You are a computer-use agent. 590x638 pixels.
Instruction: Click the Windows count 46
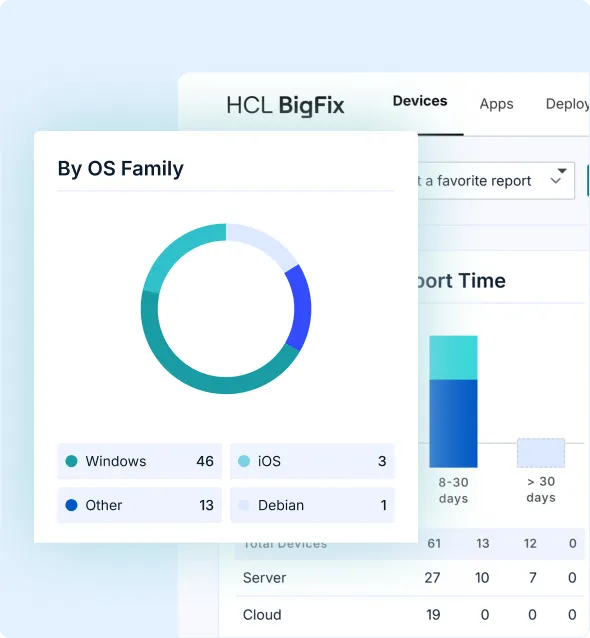tap(205, 461)
